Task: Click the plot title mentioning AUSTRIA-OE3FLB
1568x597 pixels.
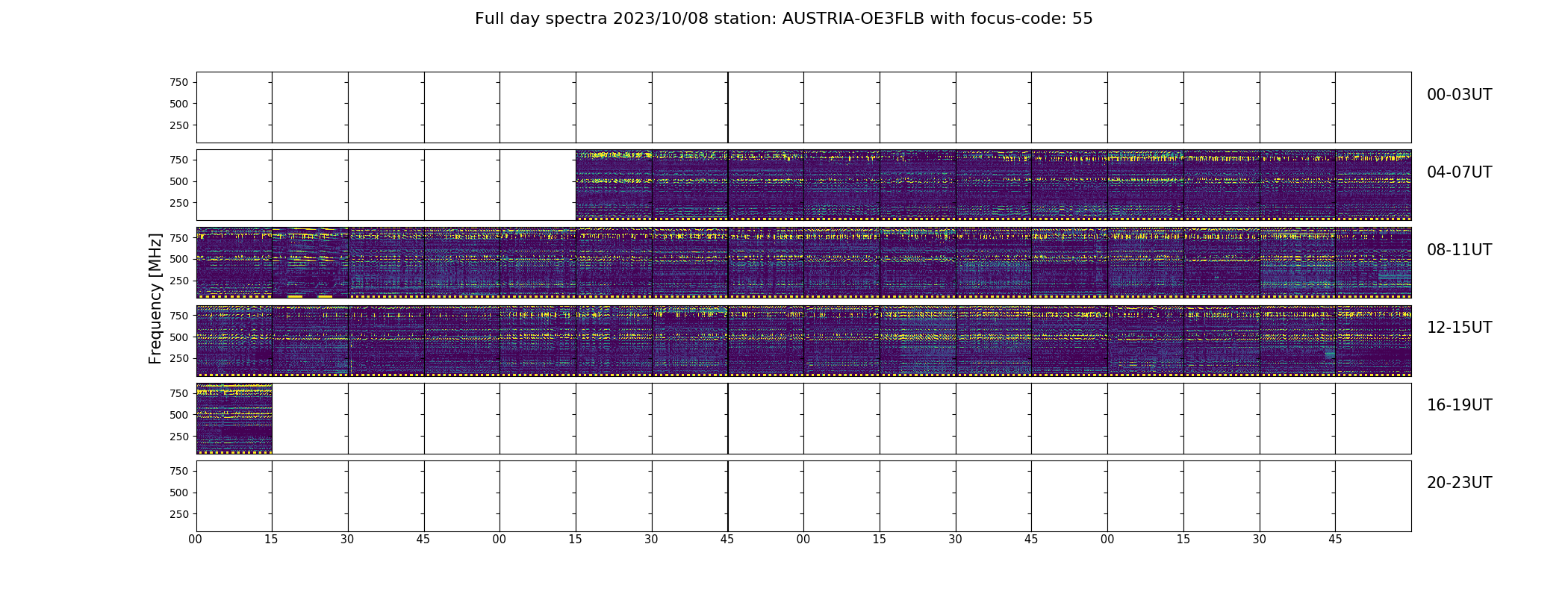Action: (x=783, y=19)
